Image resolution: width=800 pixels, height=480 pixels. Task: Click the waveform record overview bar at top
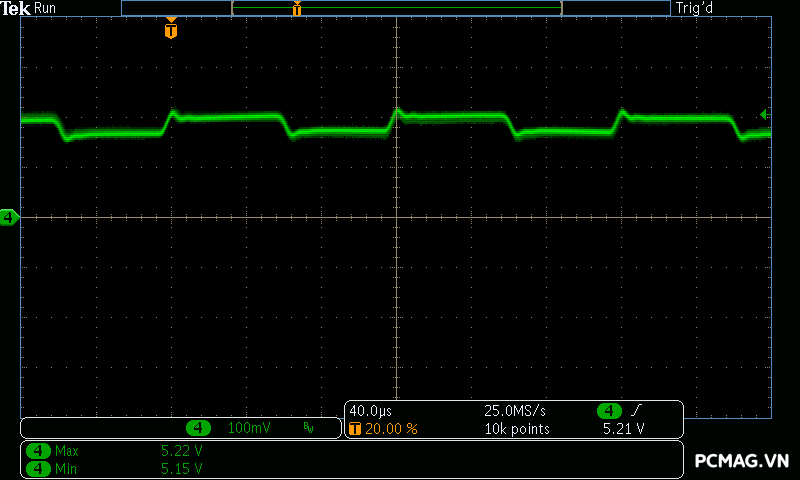click(x=396, y=8)
